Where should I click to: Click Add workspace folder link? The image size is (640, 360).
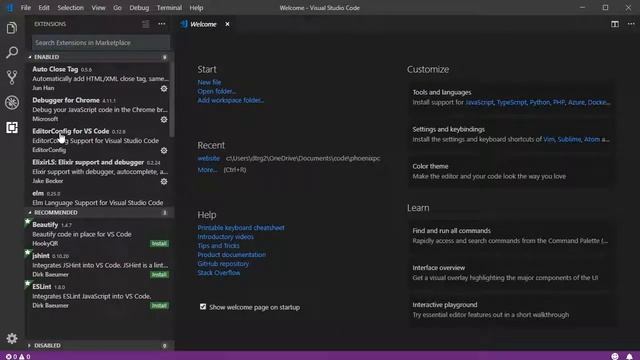230,100
